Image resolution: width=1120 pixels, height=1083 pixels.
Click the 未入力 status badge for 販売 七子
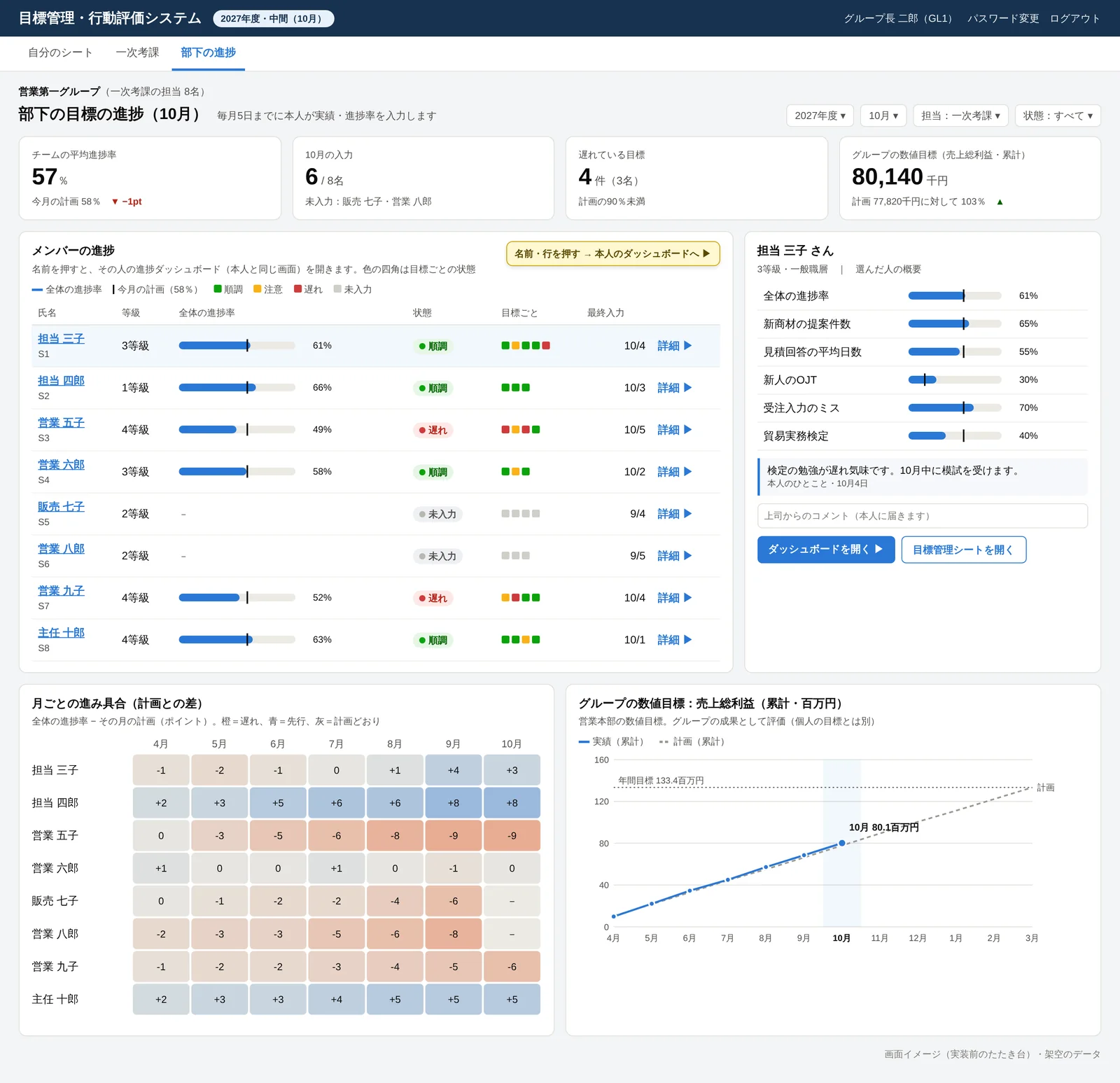[x=437, y=514]
